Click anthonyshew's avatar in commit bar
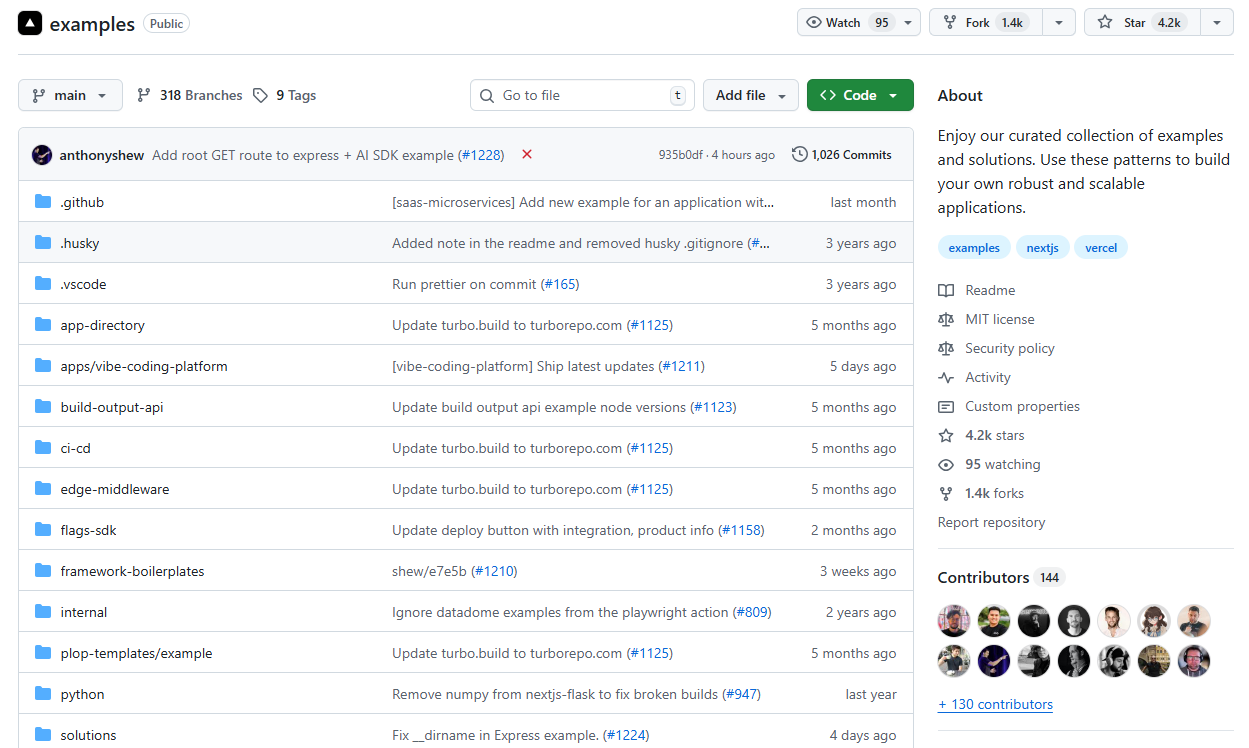 pos(42,155)
